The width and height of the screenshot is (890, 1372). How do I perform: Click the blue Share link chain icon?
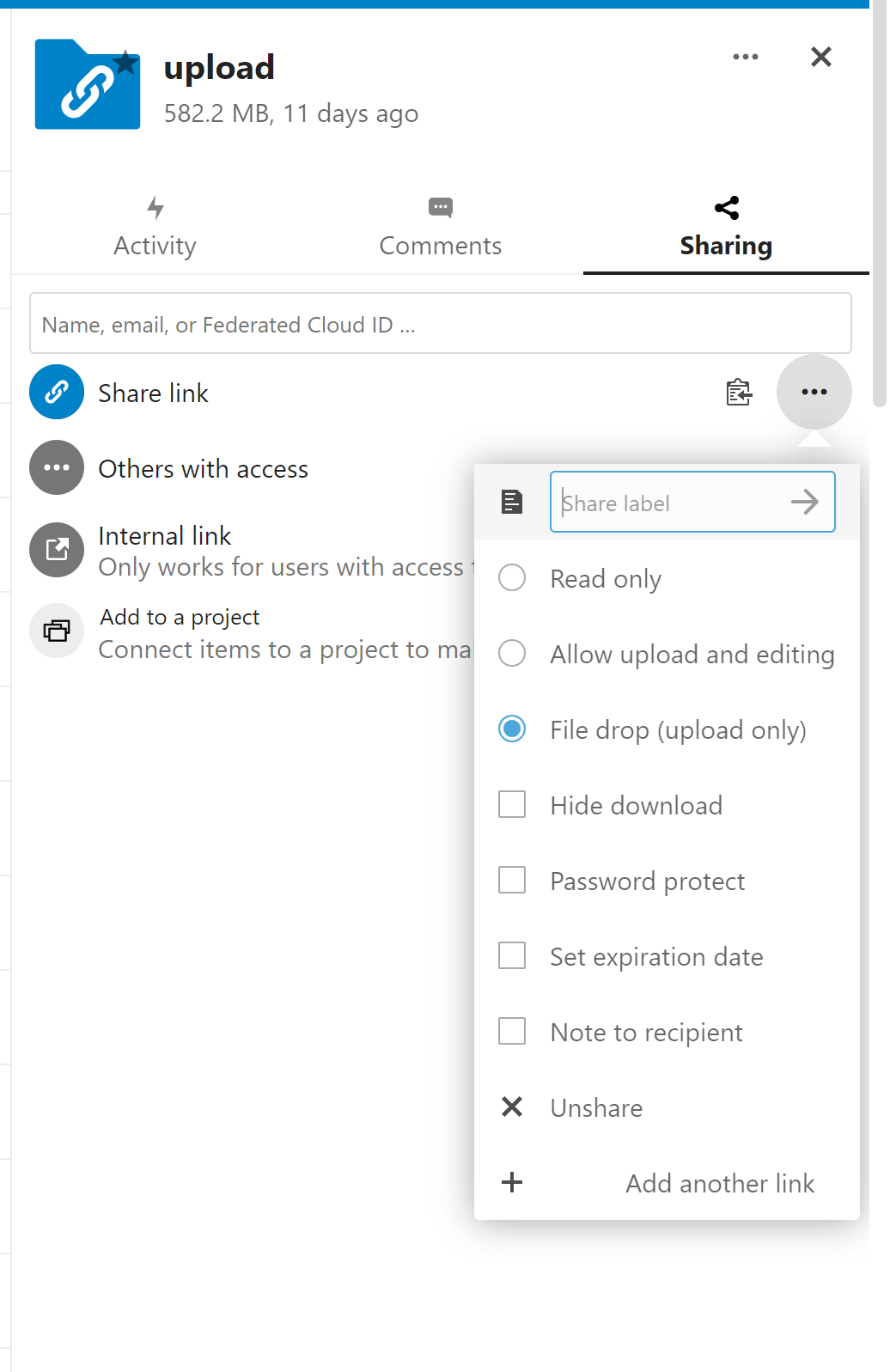coord(57,392)
